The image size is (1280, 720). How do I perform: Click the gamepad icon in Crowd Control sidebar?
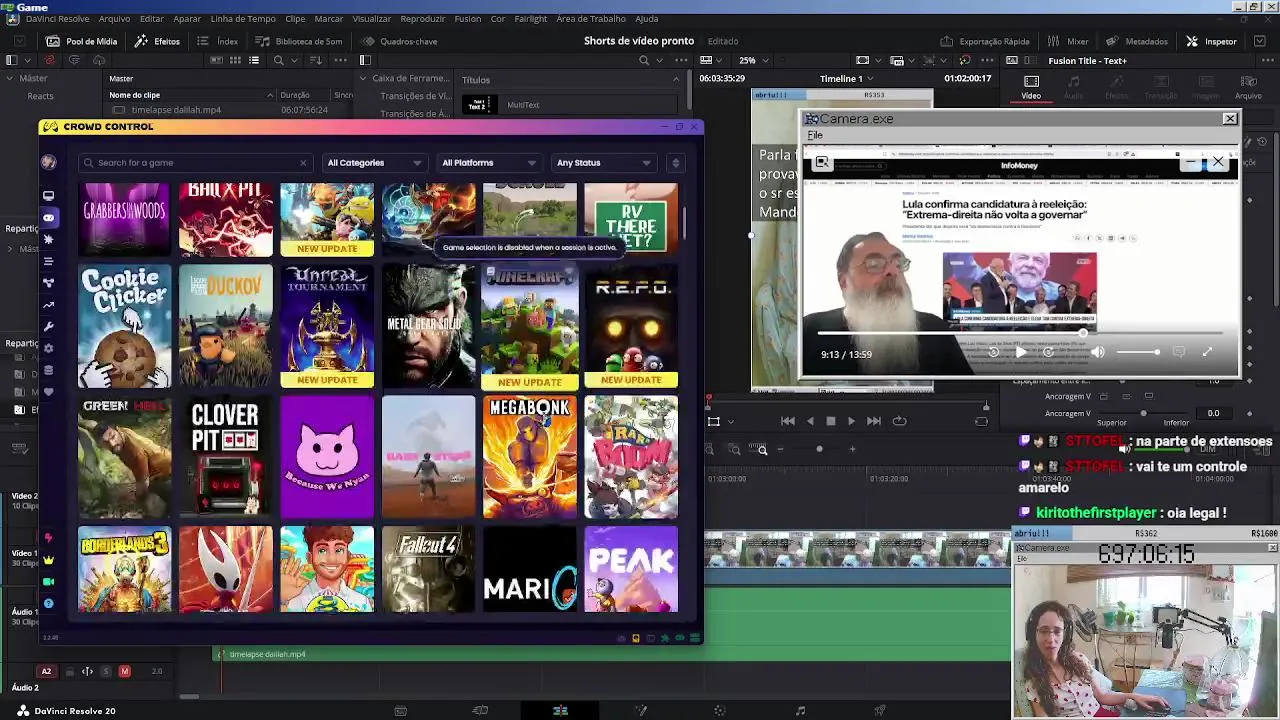tap(48, 218)
